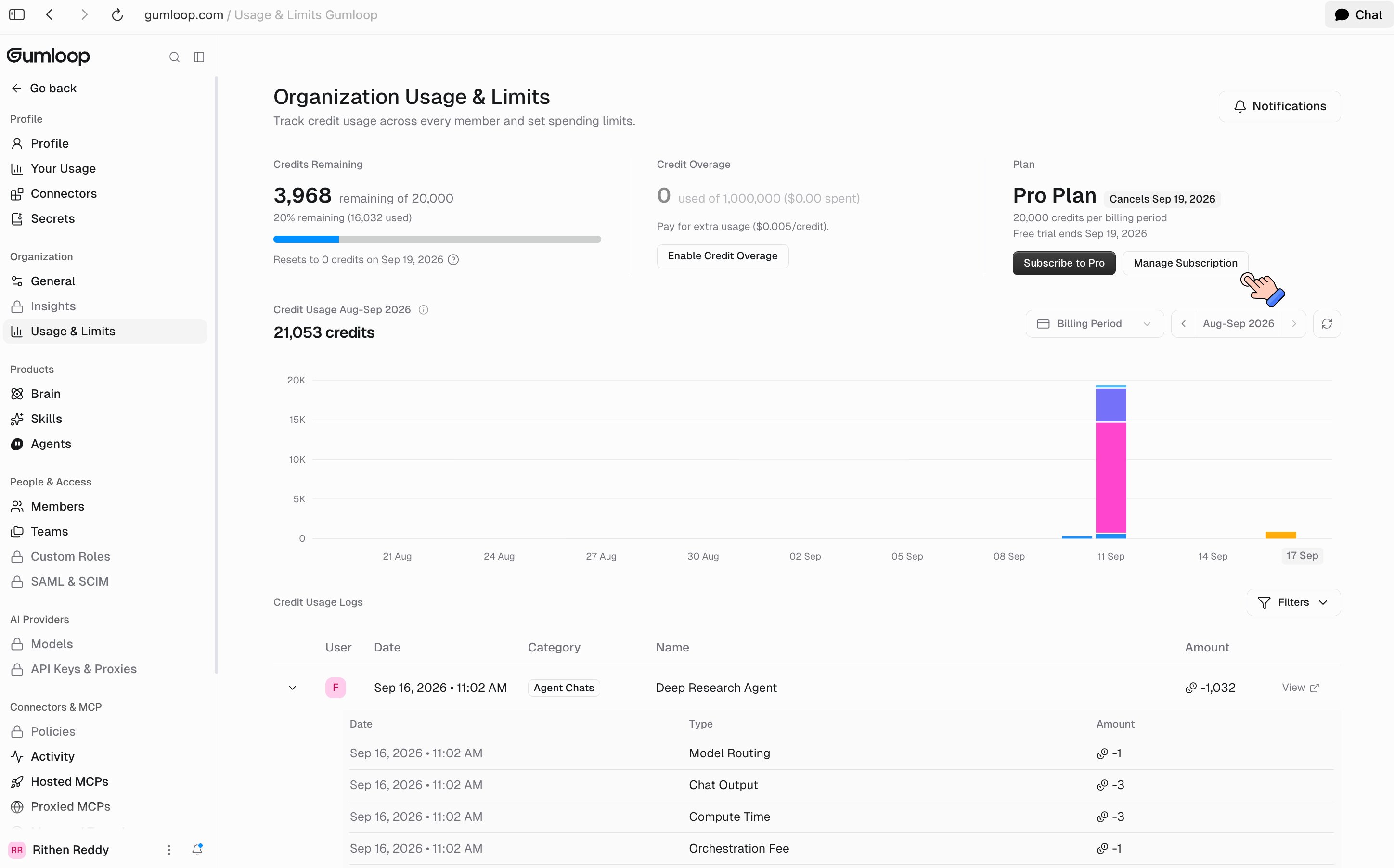1394x868 pixels.
Task: Open the notification bell in sidebar footer
Action: coord(197,850)
